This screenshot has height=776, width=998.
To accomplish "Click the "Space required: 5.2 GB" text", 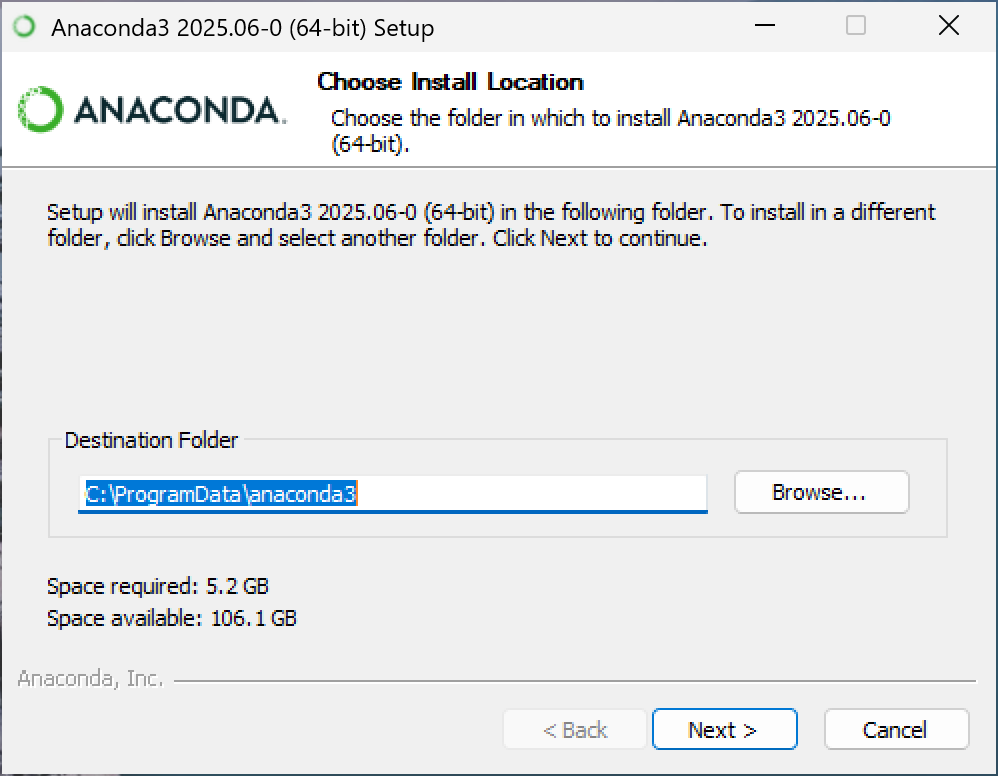I will (158, 586).
